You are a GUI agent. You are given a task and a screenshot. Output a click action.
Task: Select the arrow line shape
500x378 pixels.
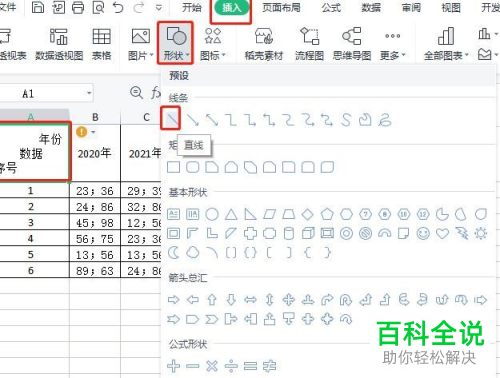click(x=193, y=120)
